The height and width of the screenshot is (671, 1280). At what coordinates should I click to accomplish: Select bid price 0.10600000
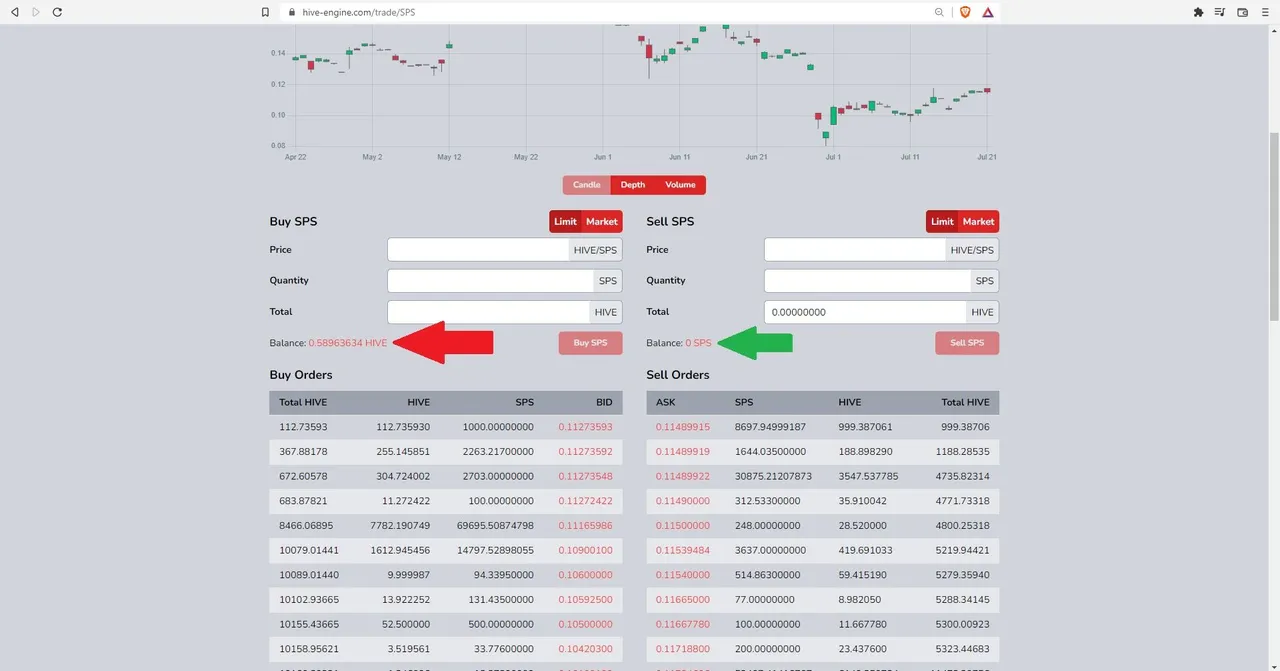coord(585,575)
